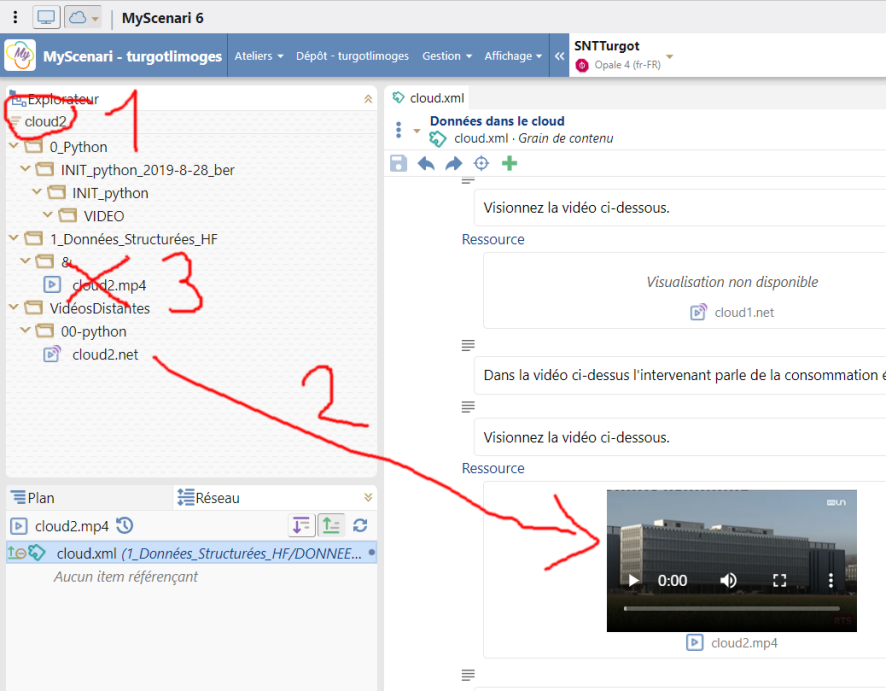Collapse the INIT_python folder arrow
The width and height of the screenshot is (886, 691).
[37, 192]
